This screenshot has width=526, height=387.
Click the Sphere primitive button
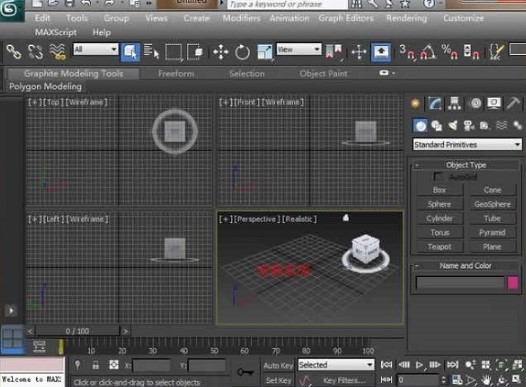(x=439, y=204)
